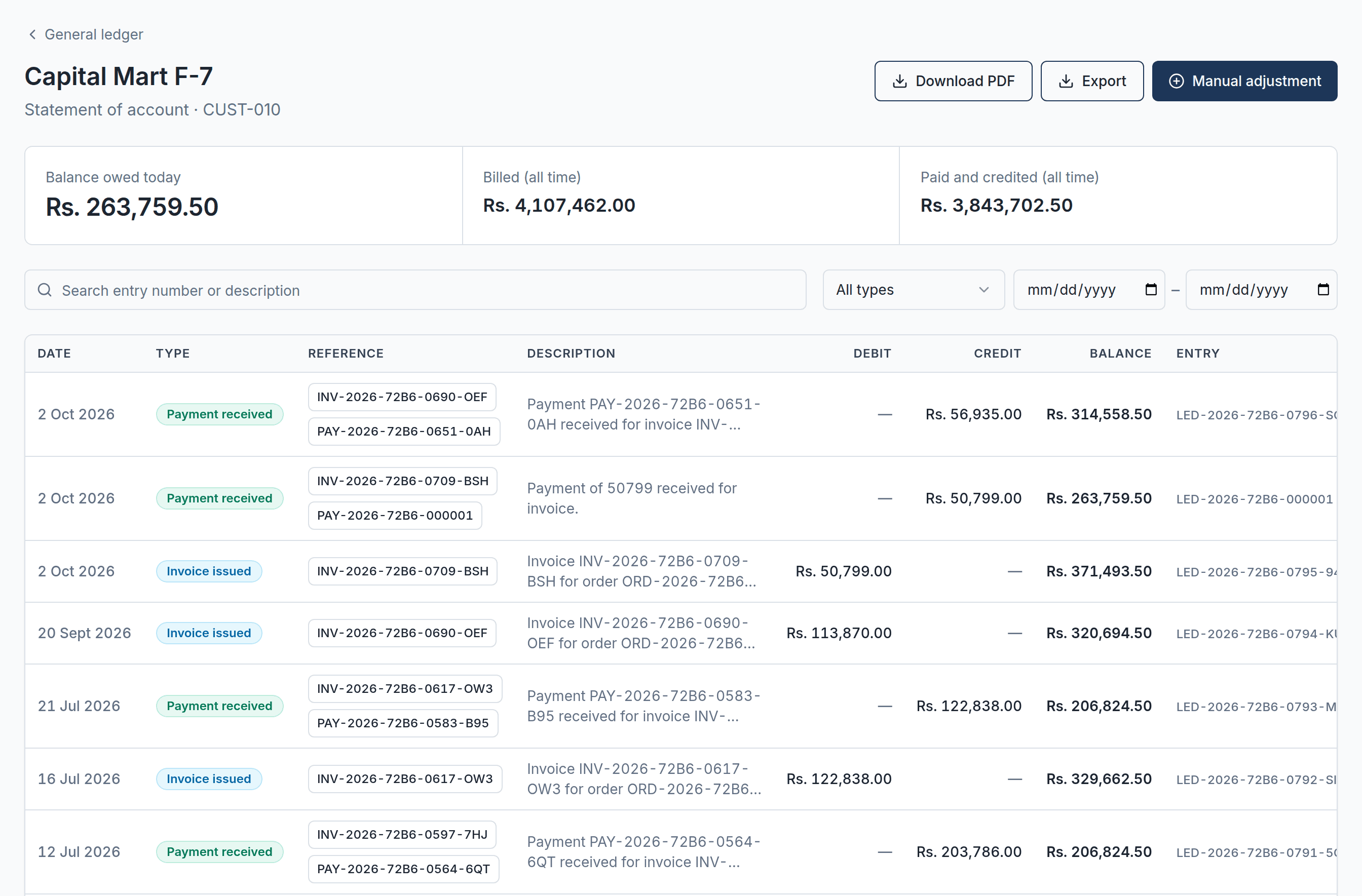
Task: Click paid and credited Rs. 3,843,702.50
Action: [x=996, y=206]
